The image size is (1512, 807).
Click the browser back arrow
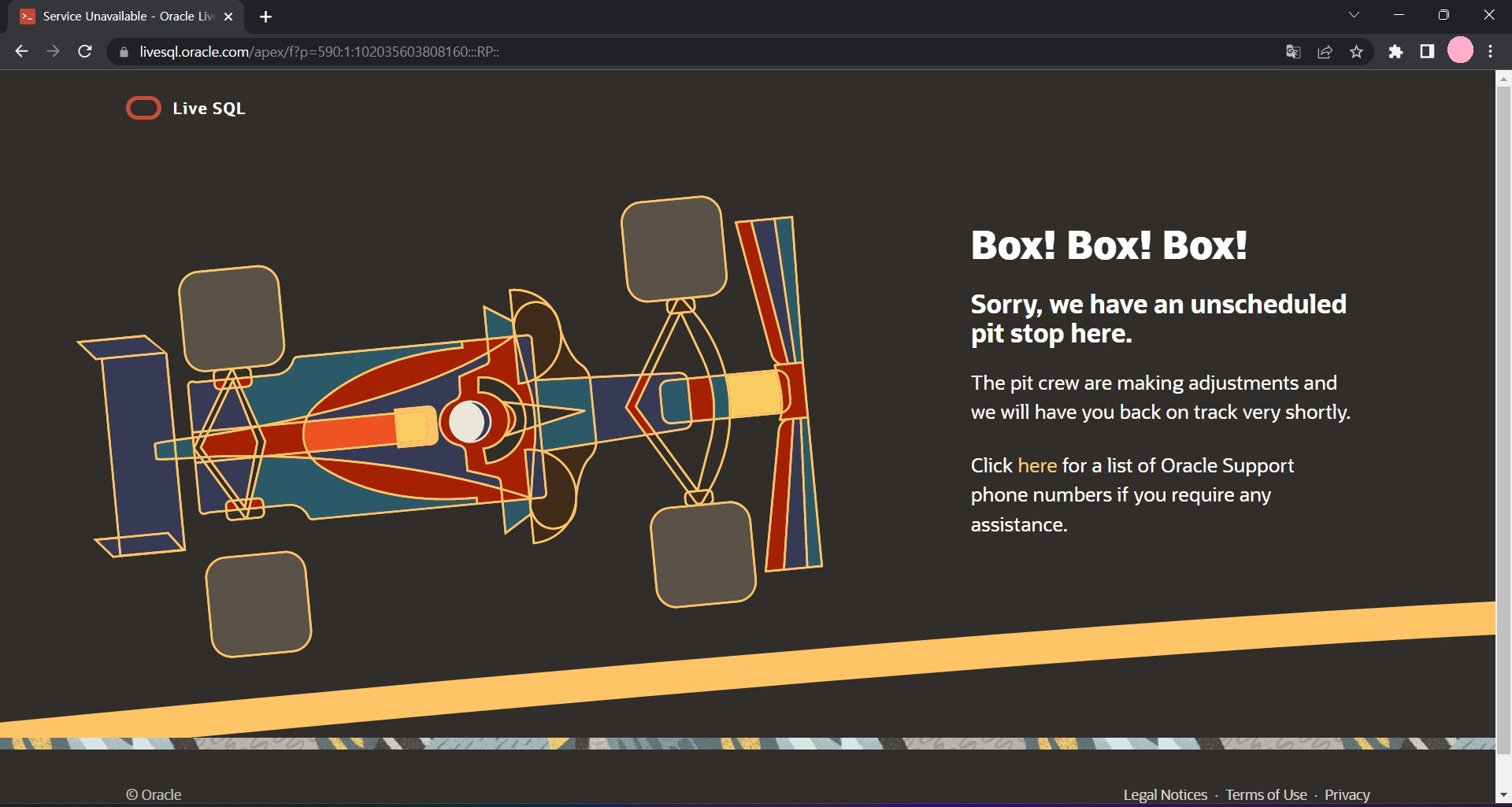pos(21,51)
